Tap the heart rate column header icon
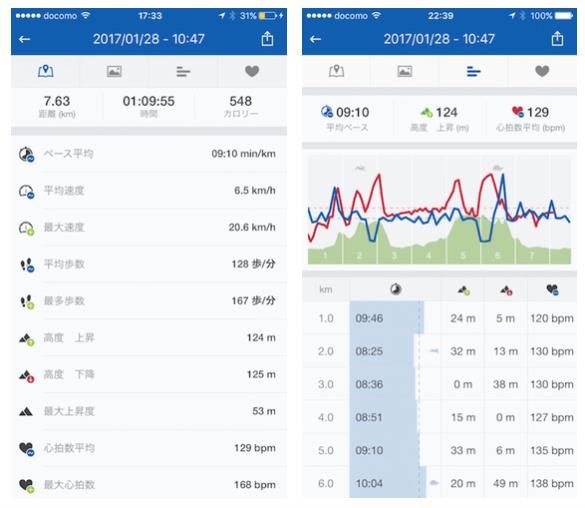Viewport: 585px width, 508px height. 552,289
